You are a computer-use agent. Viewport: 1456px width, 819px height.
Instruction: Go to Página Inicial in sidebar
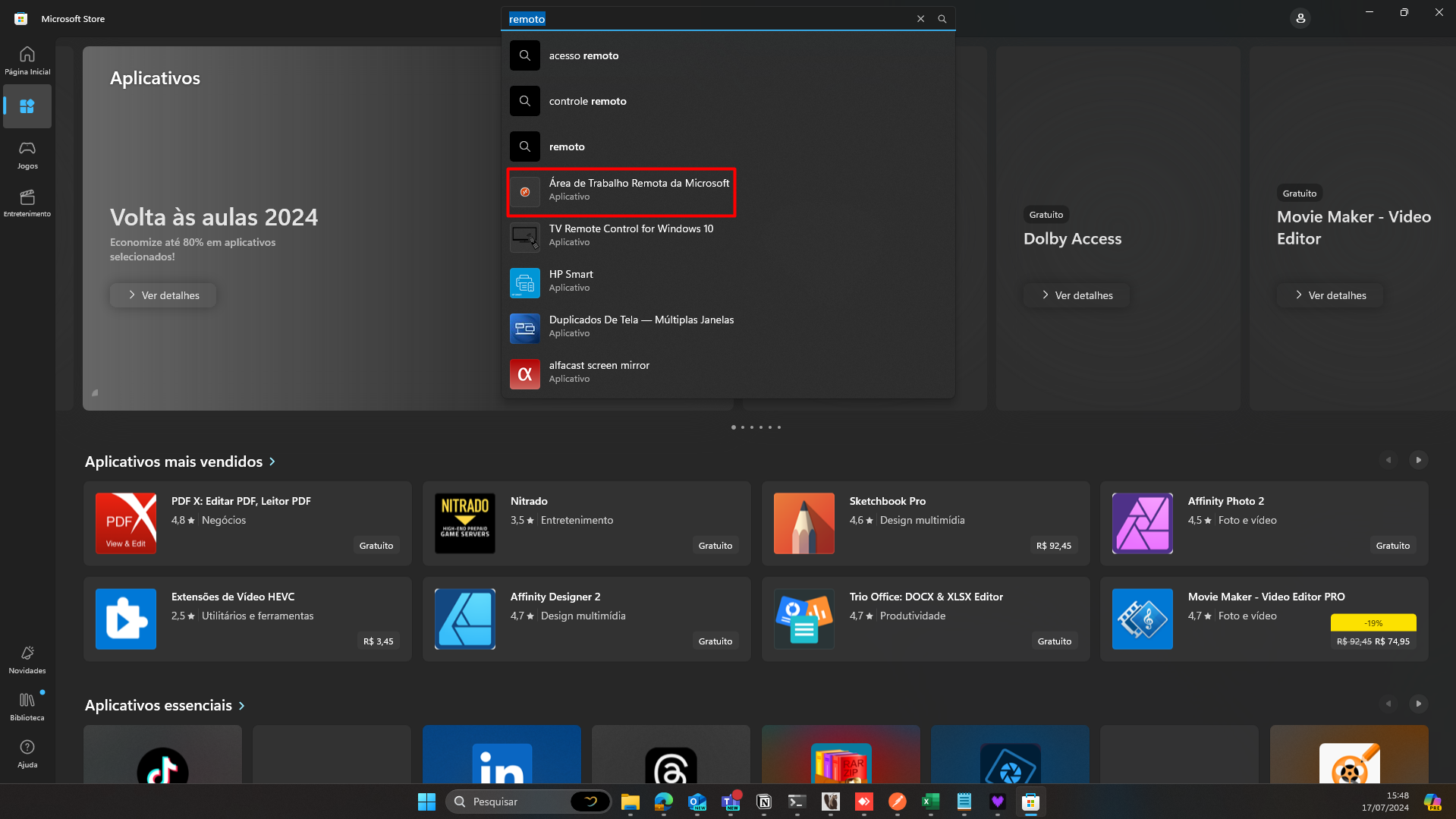(27, 60)
